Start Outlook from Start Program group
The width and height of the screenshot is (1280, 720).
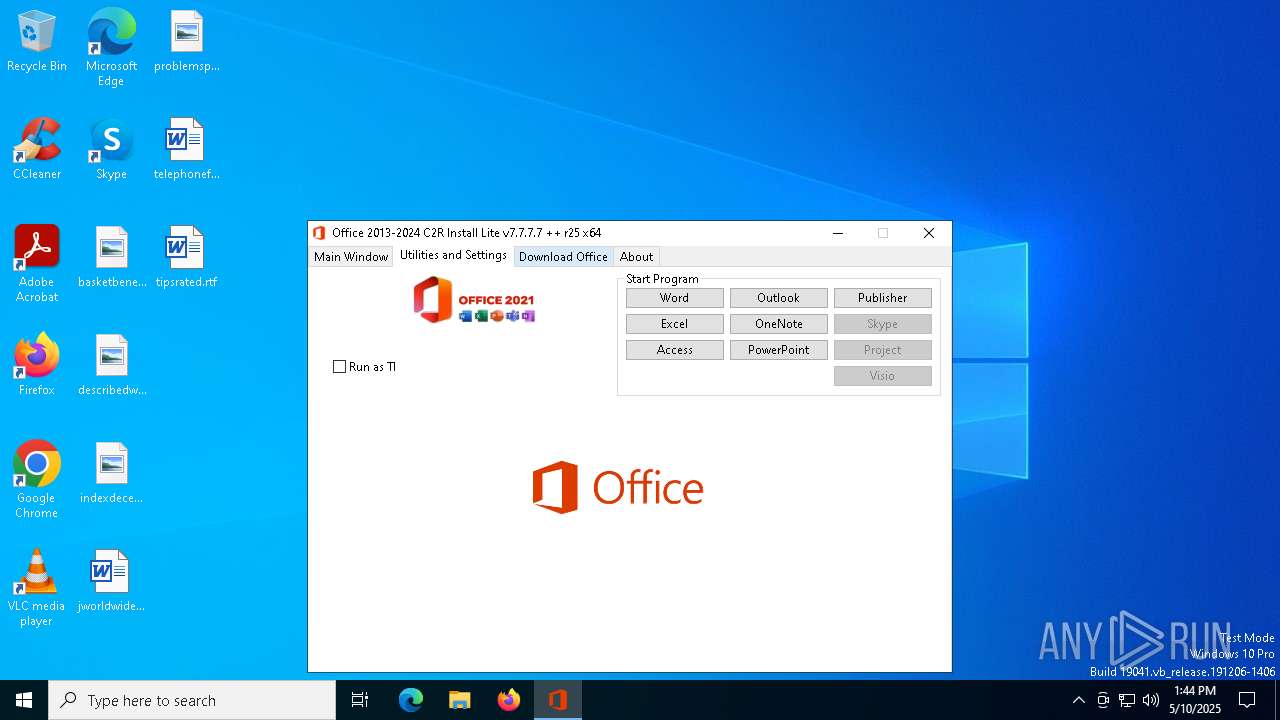(779, 298)
